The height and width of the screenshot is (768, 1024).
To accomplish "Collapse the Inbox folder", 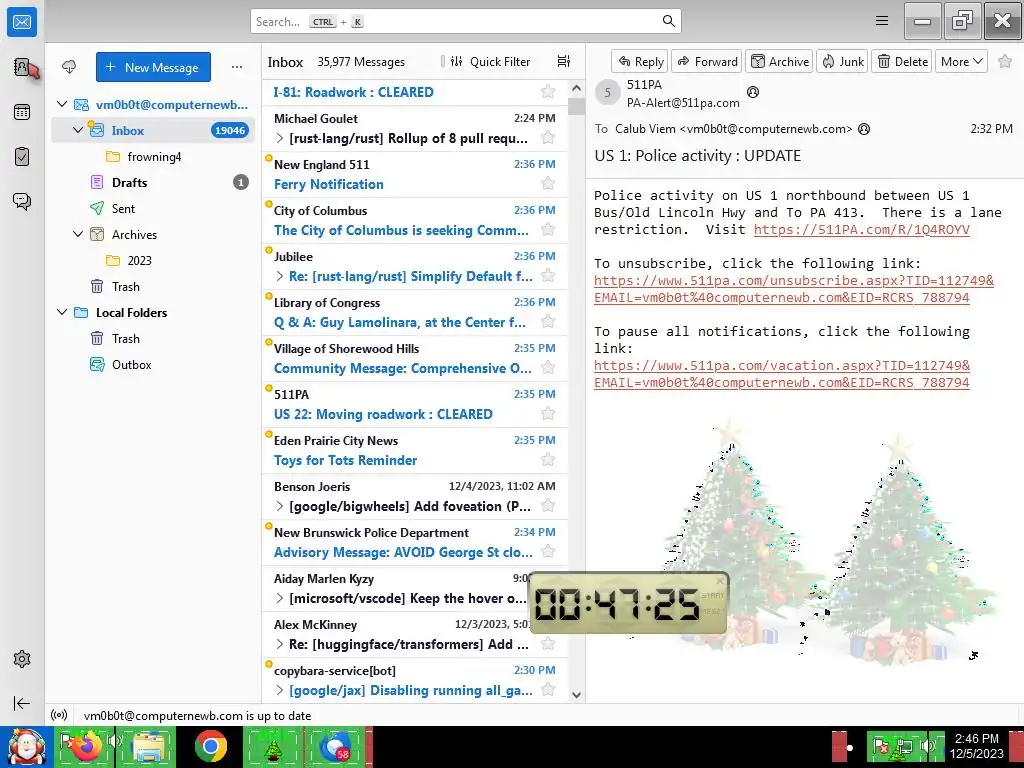I will [78, 130].
